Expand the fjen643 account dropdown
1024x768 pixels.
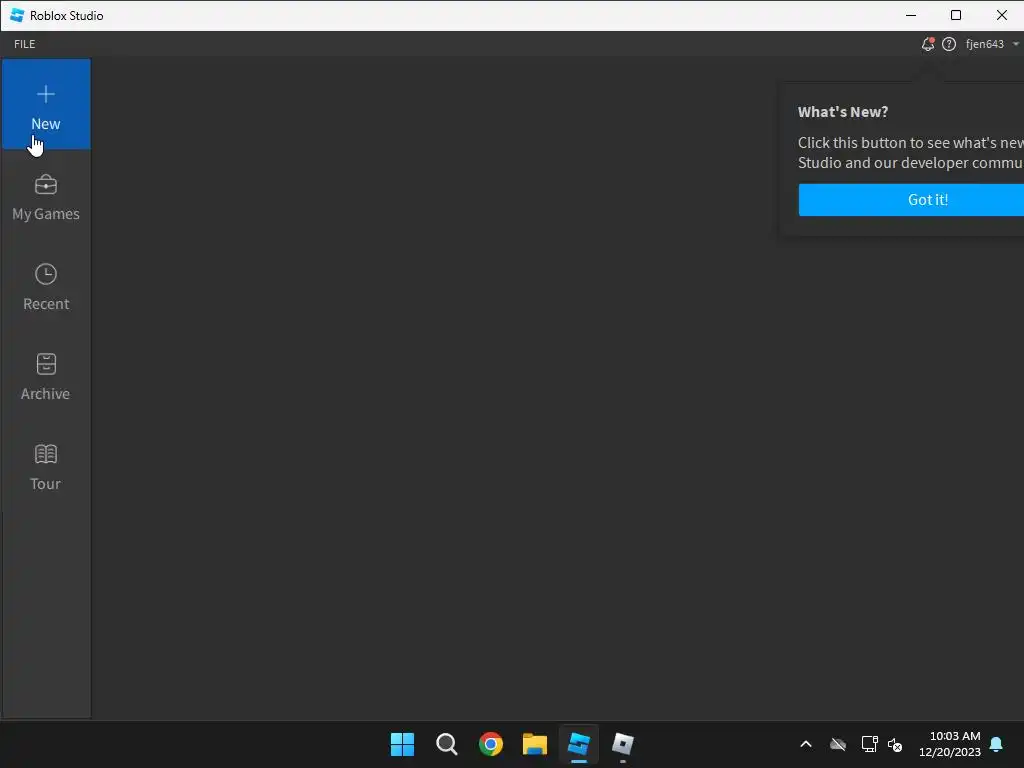[992, 44]
